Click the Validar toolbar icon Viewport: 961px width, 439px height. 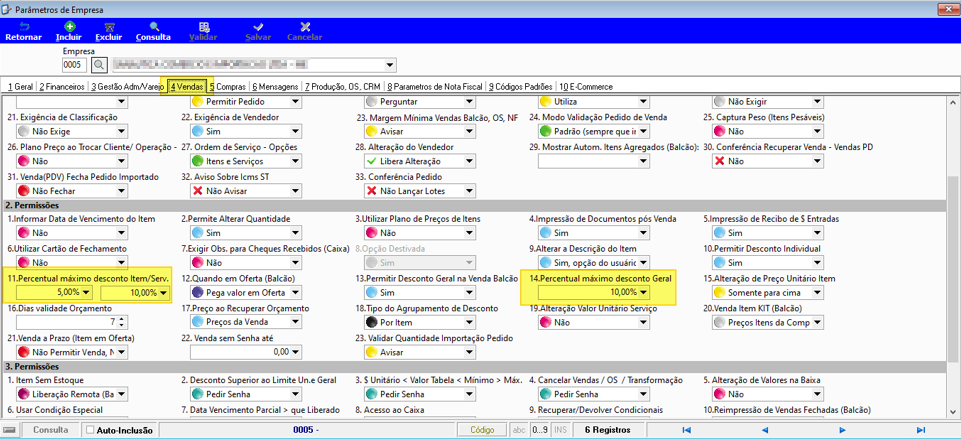[x=203, y=27]
